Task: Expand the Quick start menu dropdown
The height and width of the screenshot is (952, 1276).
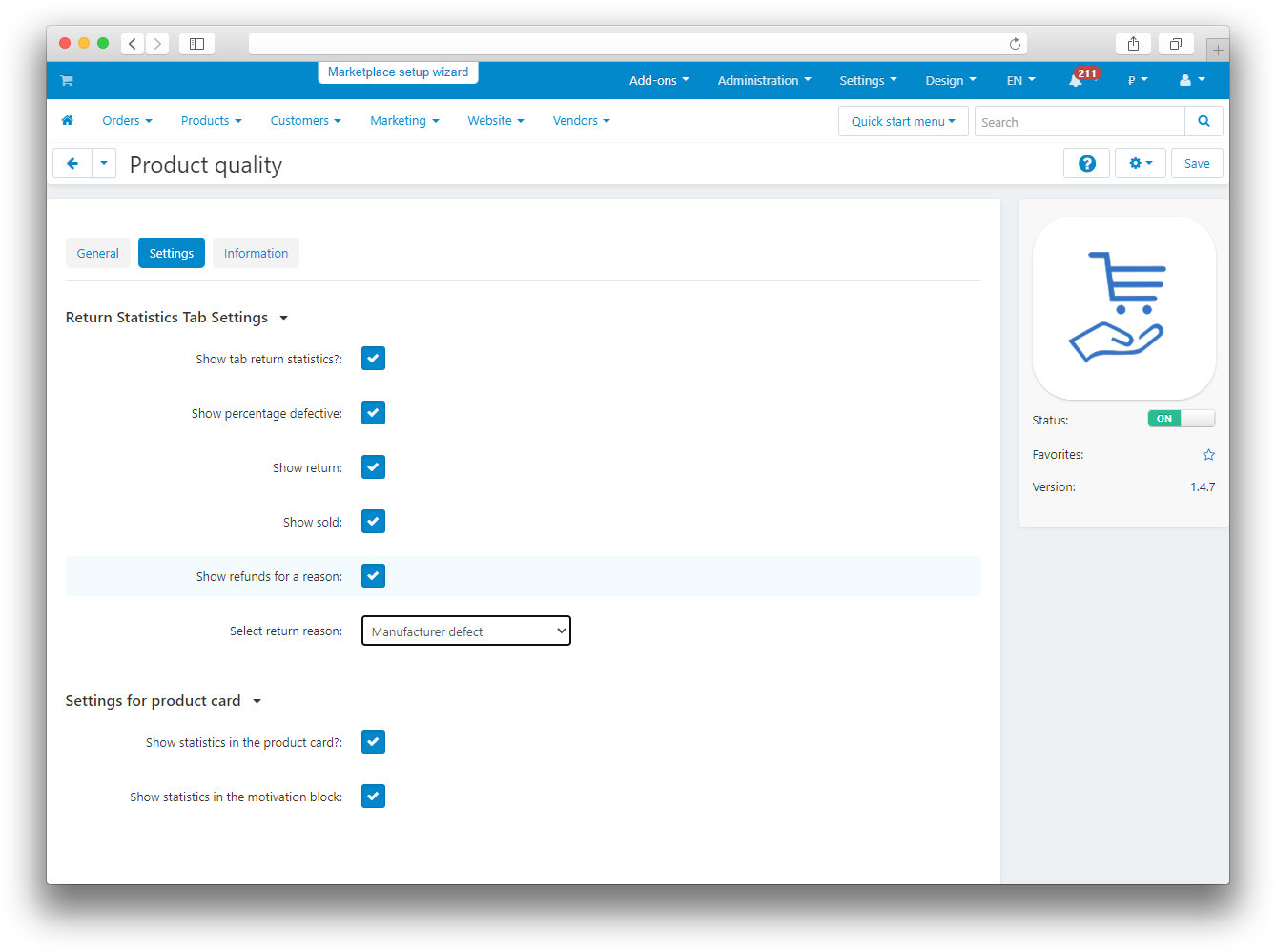Action: pyautogui.click(x=902, y=122)
